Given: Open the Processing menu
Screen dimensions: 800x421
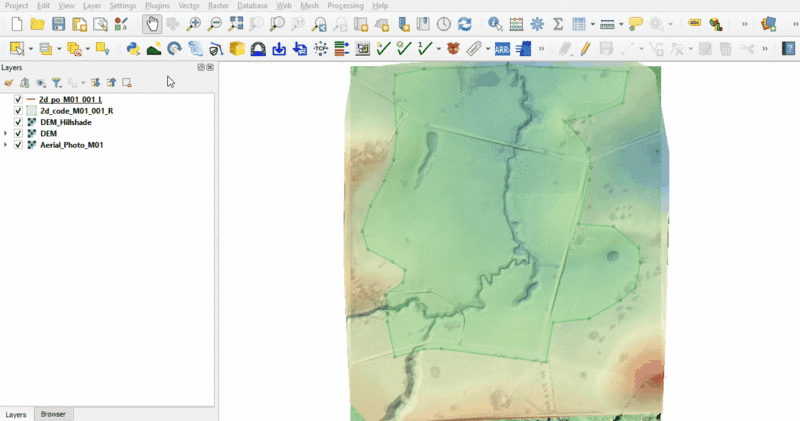Looking at the screenshot, I should pyautogui.click(x=345, y=6).
